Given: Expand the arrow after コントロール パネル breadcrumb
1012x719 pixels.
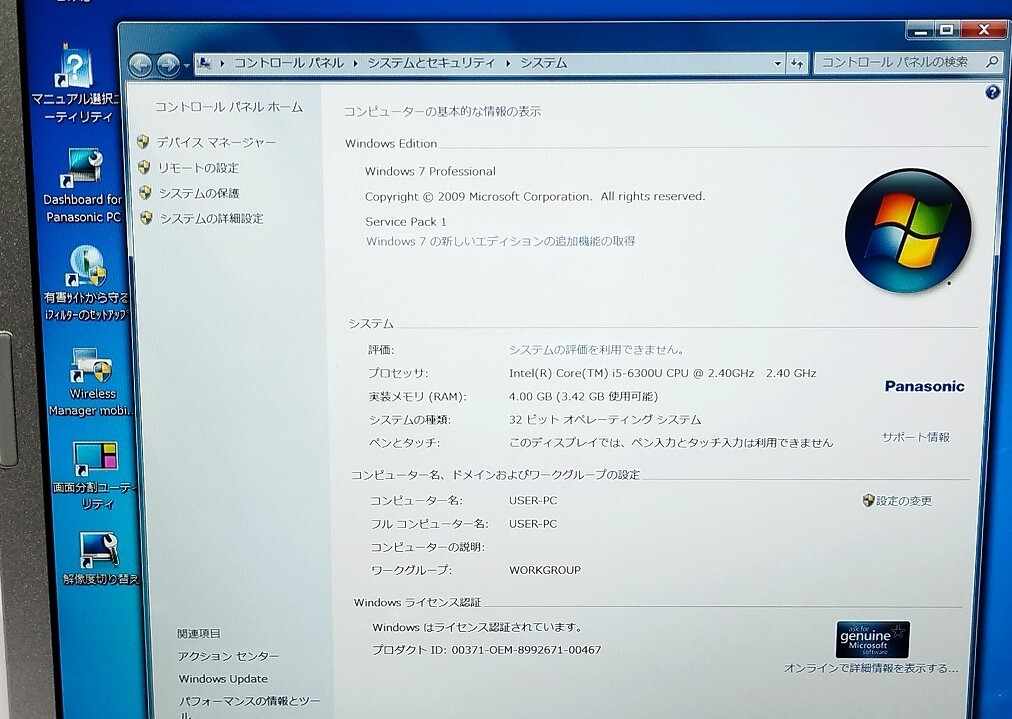Looking at the screenshot, I should (356, 63).
